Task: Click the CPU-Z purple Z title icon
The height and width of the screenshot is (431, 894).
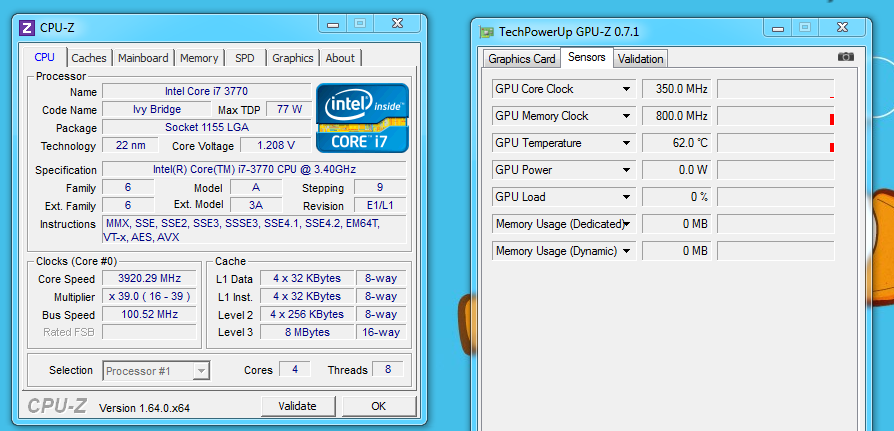Action: 26,27
